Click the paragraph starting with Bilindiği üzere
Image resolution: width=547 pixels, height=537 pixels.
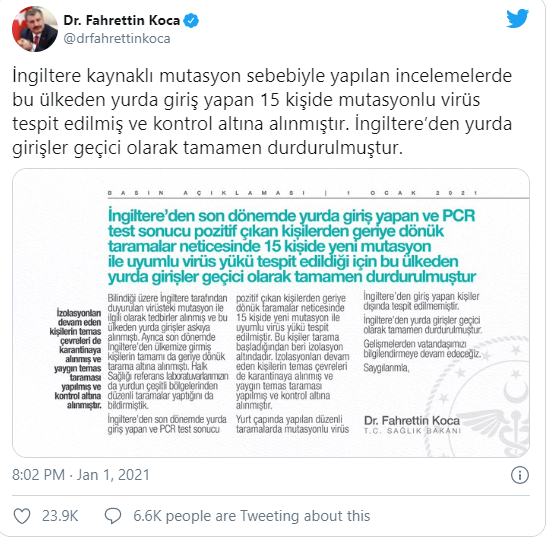pos(168,352)
